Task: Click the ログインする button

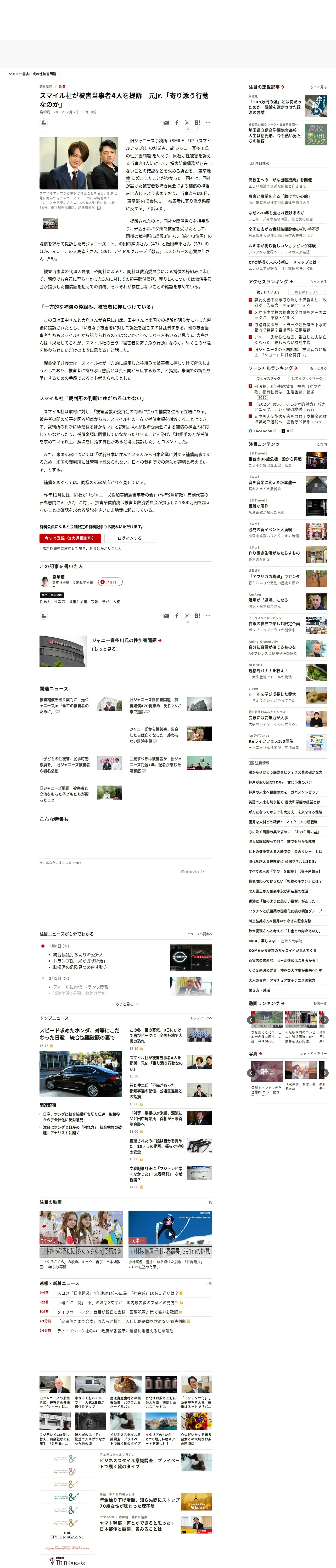Action: coord(129,538)
